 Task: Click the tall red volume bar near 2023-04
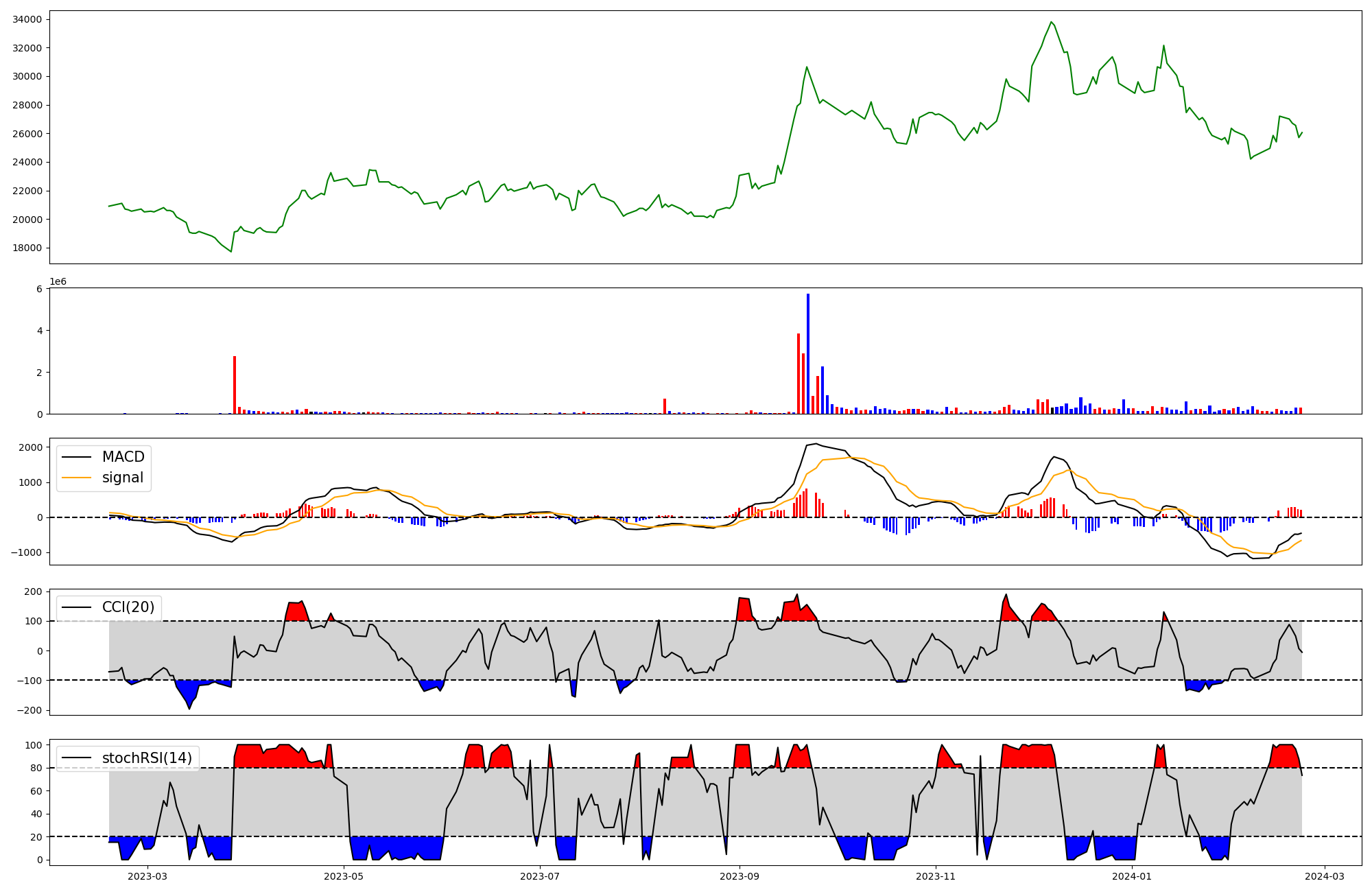[x=235, y=384]
